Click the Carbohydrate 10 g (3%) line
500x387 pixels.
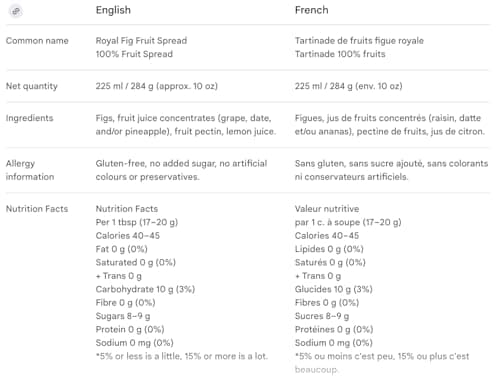tap(145, 289)
